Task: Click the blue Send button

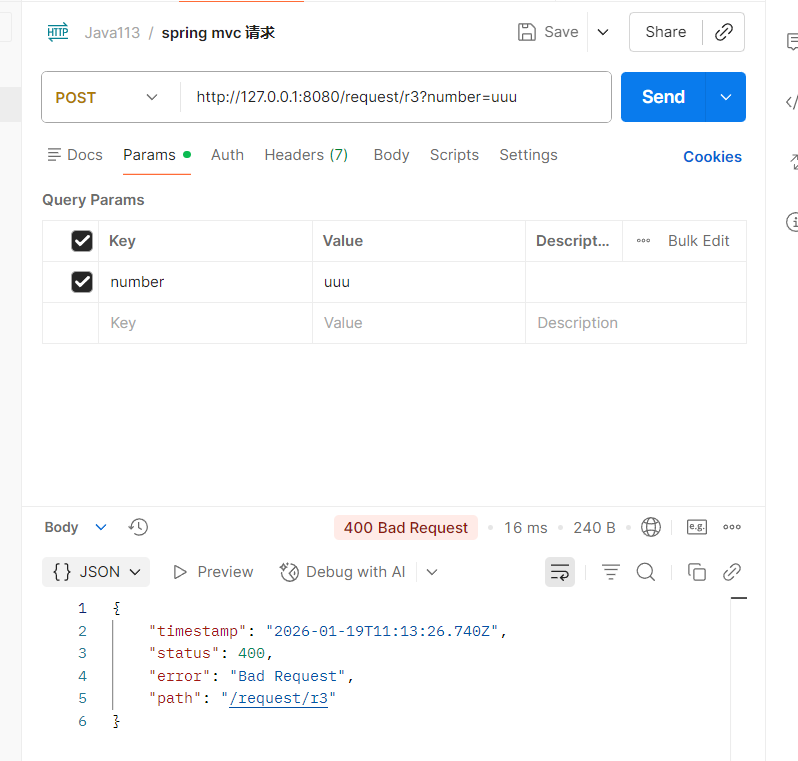Action: 663,97
